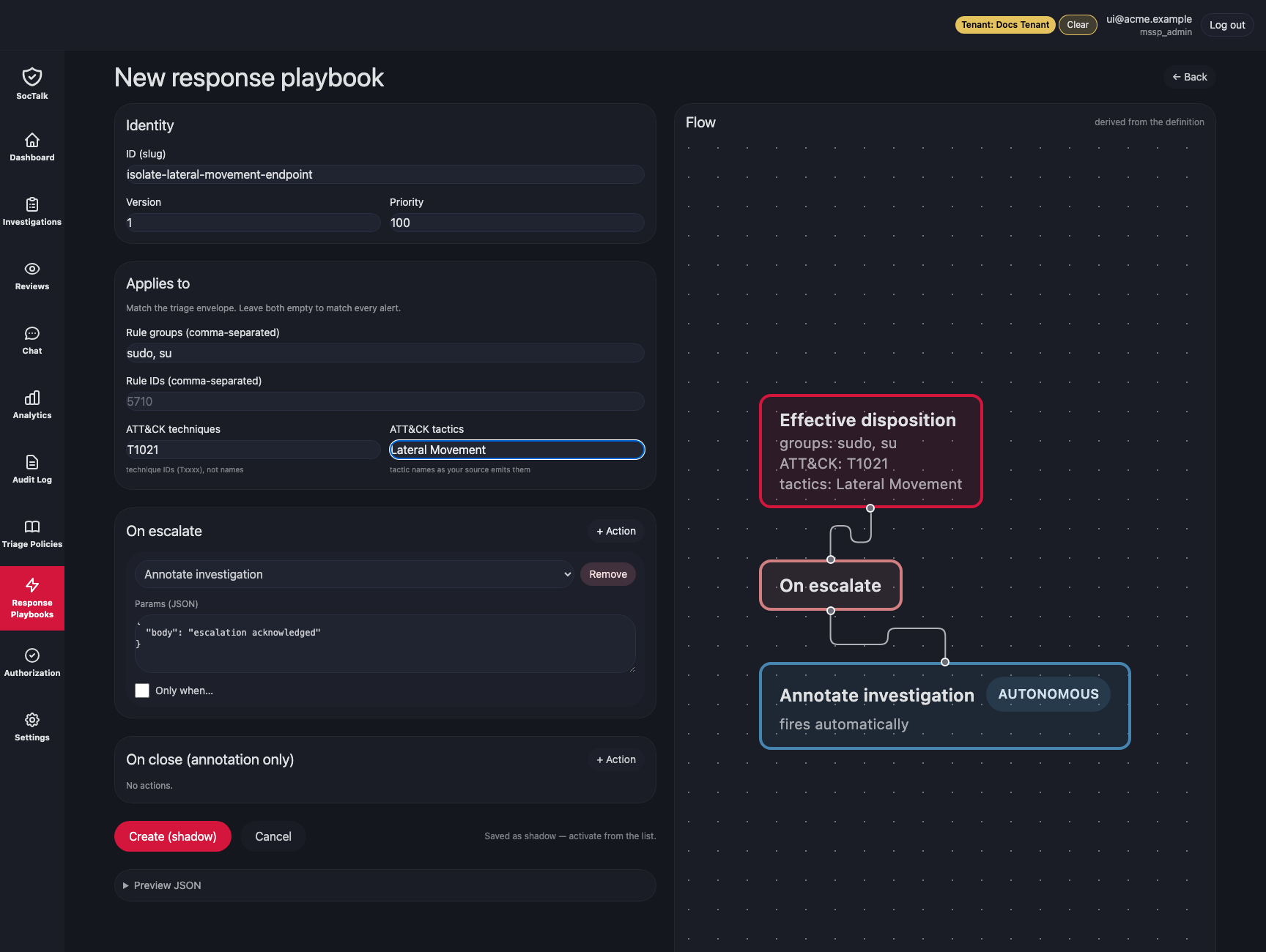The height and width of the screenshot is (952, 1266).
Task: Add an action to On close
Action: coord(616,759)
